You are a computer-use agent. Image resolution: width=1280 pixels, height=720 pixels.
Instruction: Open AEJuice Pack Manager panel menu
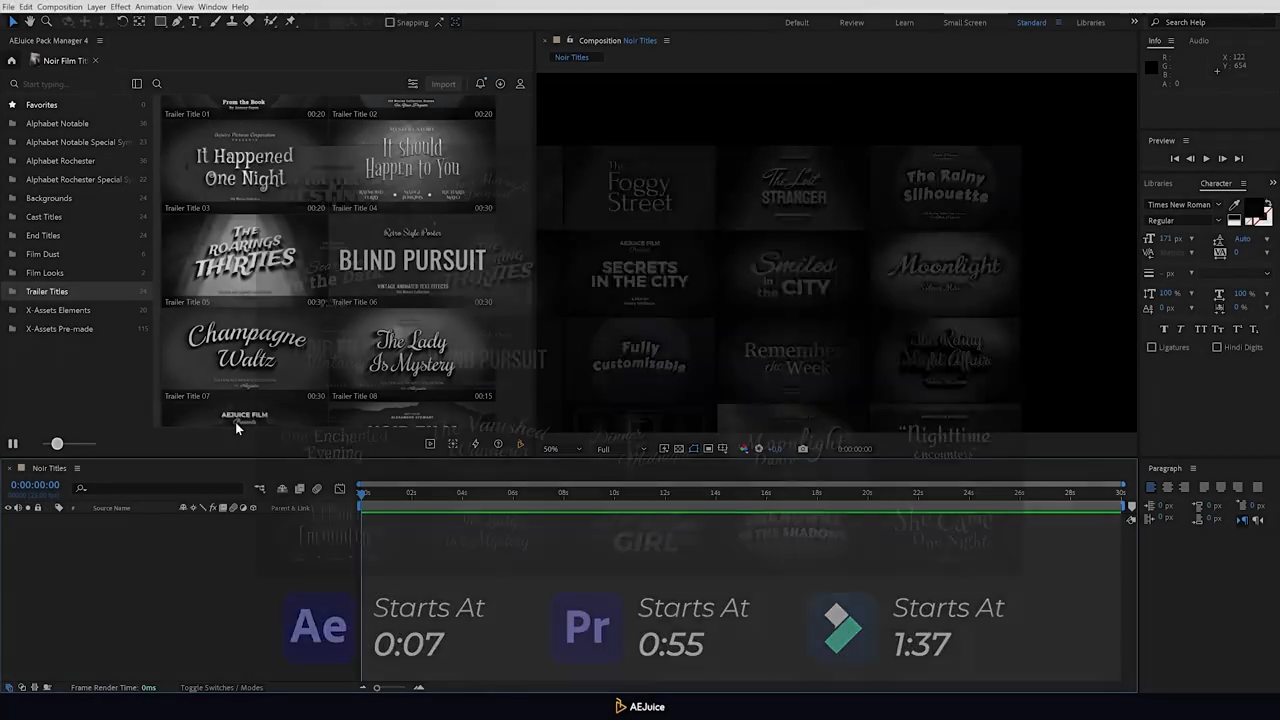[99, 41]
